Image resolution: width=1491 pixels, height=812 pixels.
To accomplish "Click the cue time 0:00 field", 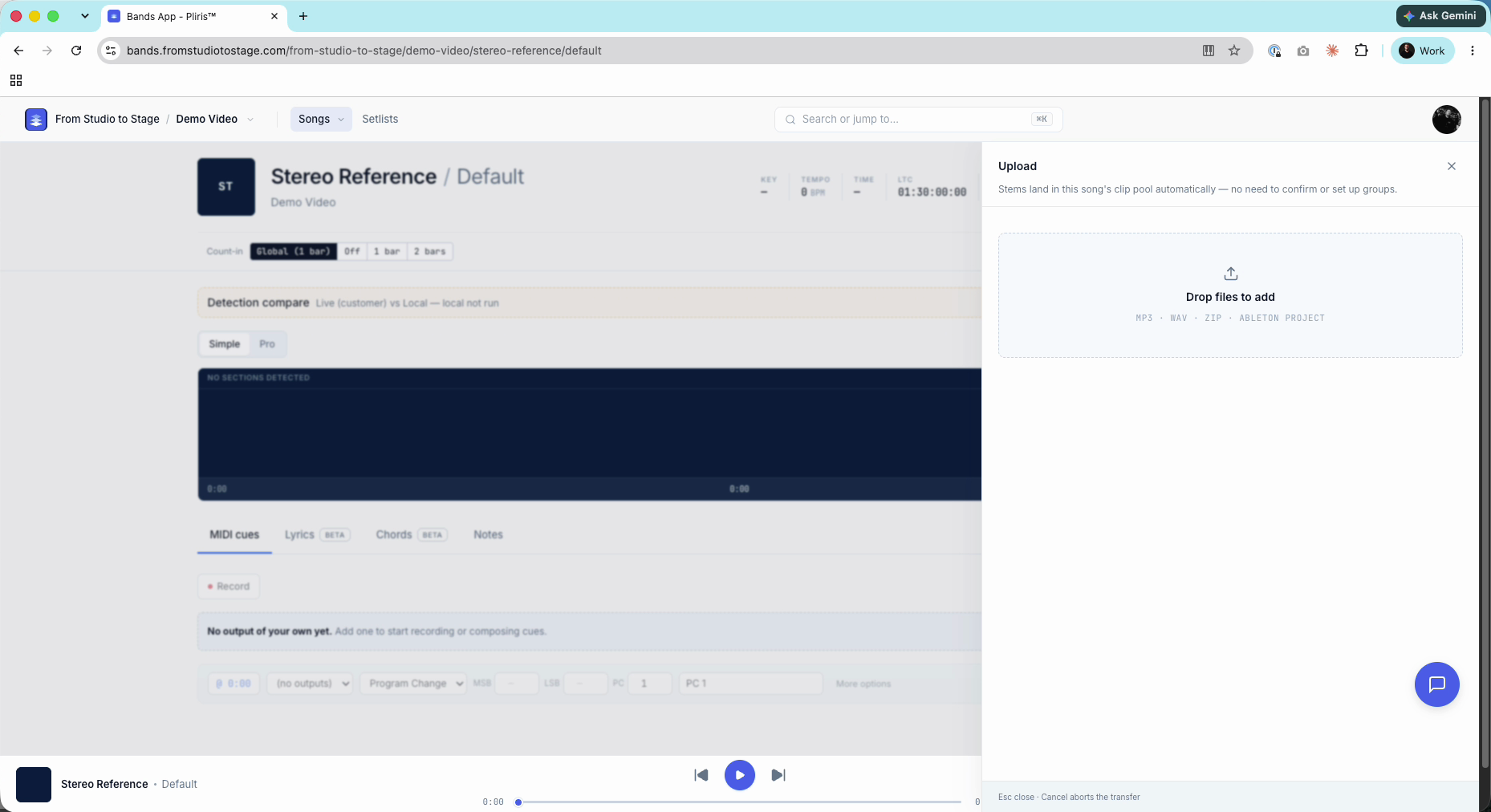I will [234, 684].
